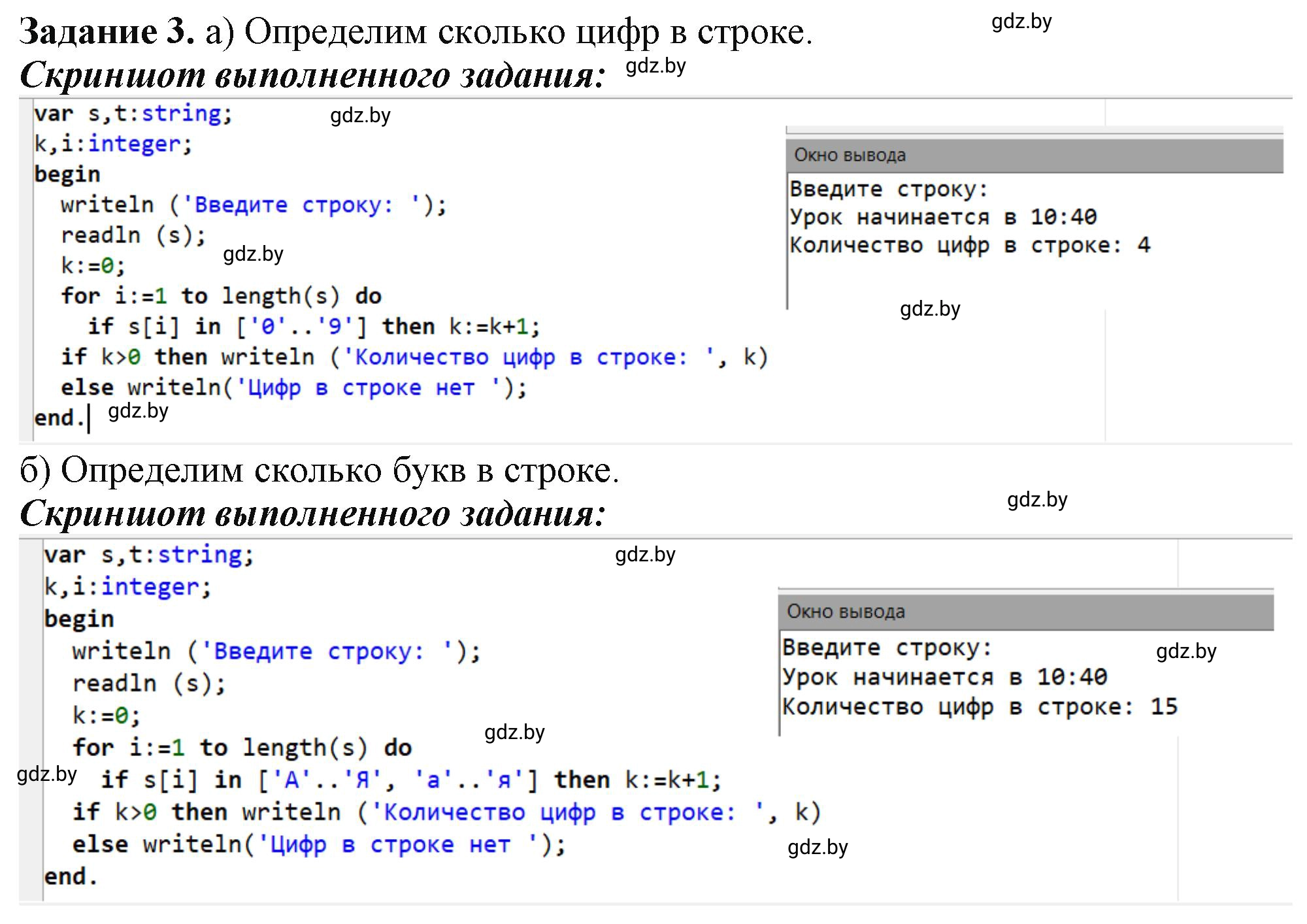Screen dimensions: 1307x924
Task: Click 'readln (s);' in first code block
Action: [133, 235]
